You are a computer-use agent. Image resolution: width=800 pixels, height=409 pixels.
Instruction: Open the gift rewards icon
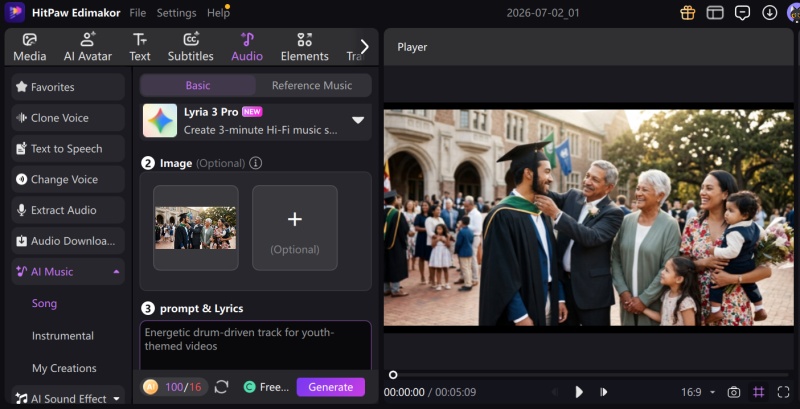pyautogui.click(x=688, y=13)
